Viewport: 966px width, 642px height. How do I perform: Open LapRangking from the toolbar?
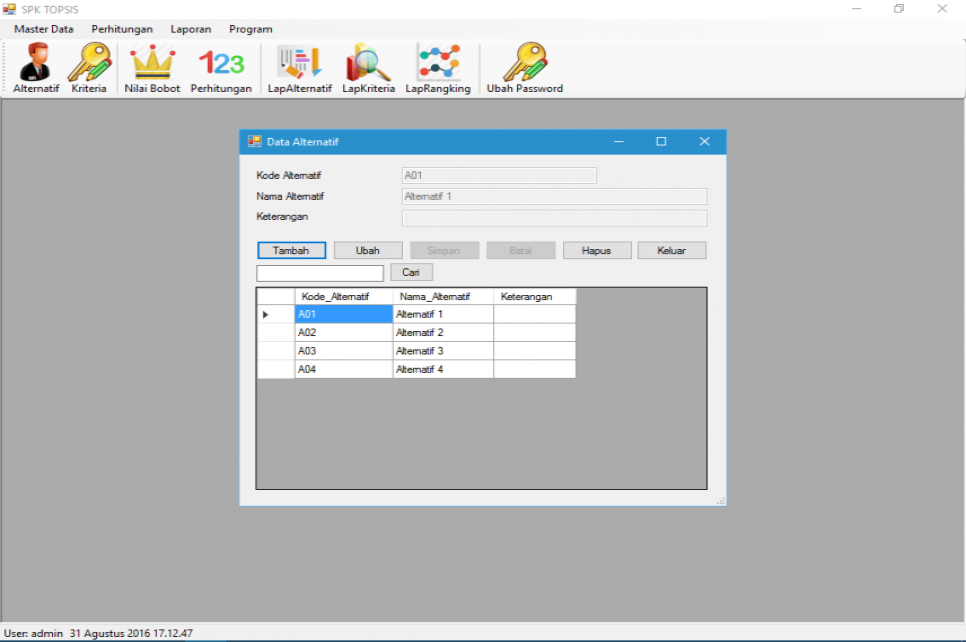click(x=440, y=67)
